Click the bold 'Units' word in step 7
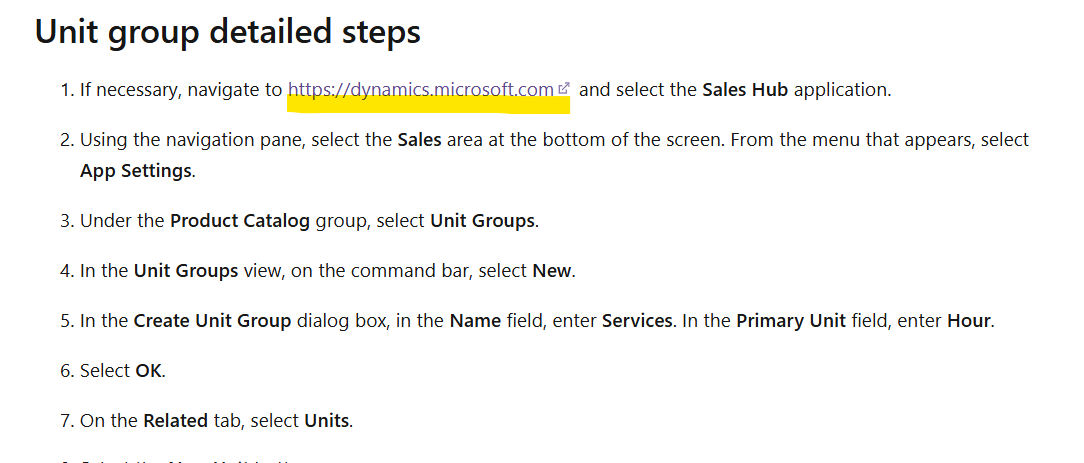This screenshot has width=1084, height=463. pos(327,420)
